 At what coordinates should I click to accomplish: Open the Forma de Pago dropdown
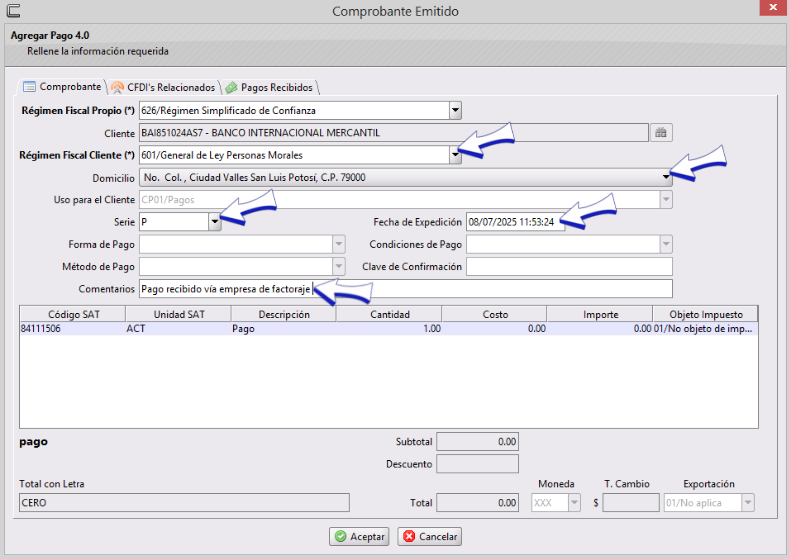coord(339,245)
